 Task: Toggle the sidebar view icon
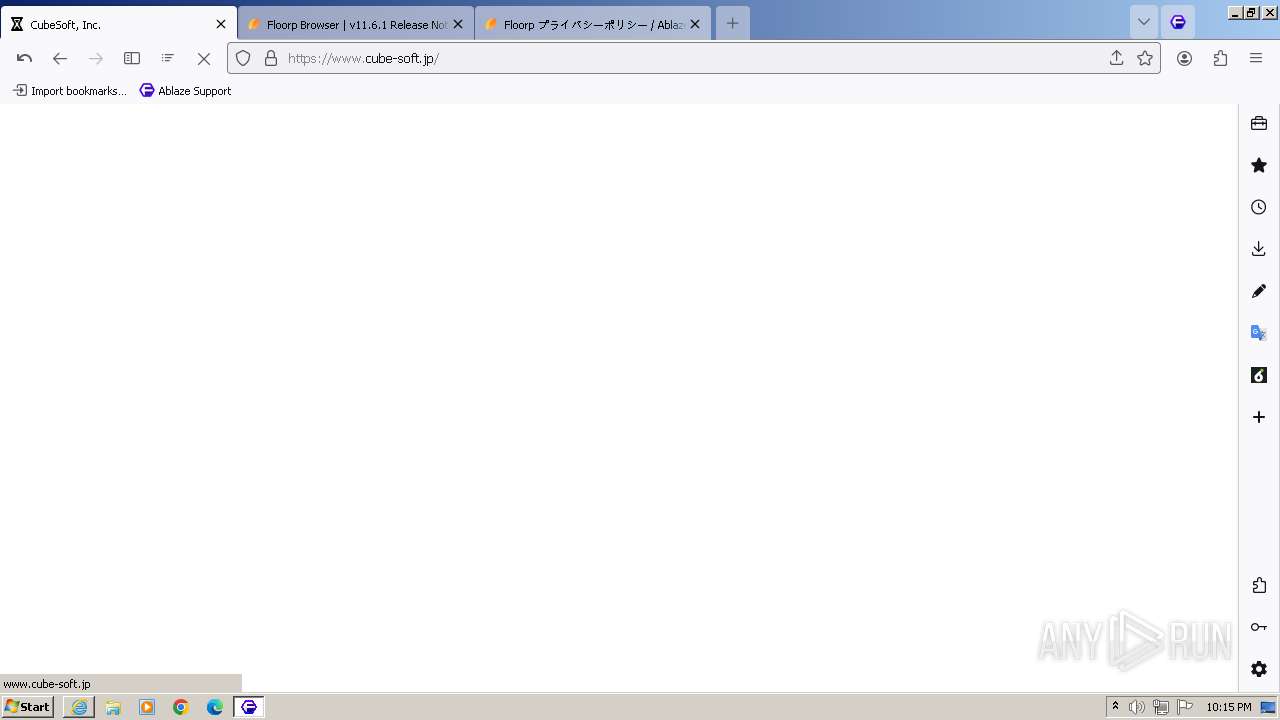(132, 58)
